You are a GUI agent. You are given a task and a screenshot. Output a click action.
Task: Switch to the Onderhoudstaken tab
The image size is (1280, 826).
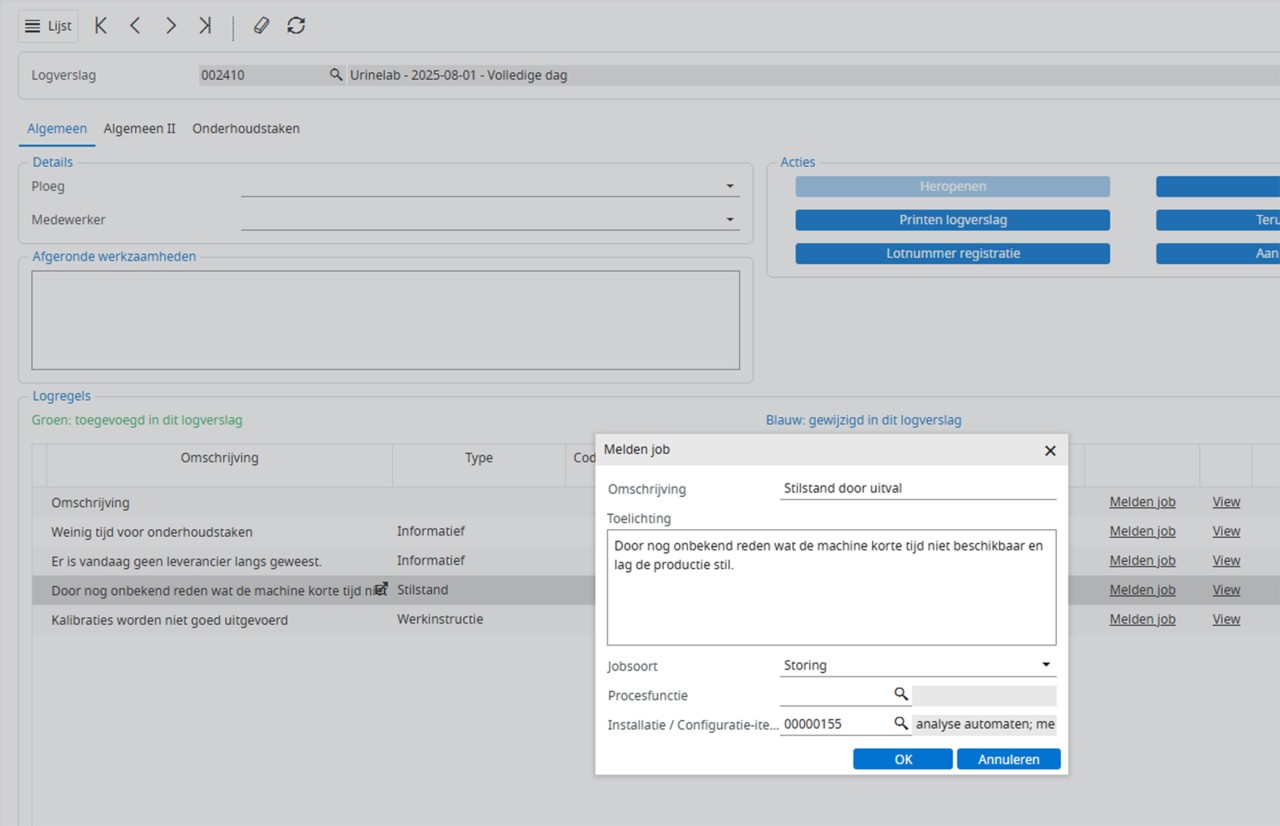pyautogui.click(x=246, y=128)
